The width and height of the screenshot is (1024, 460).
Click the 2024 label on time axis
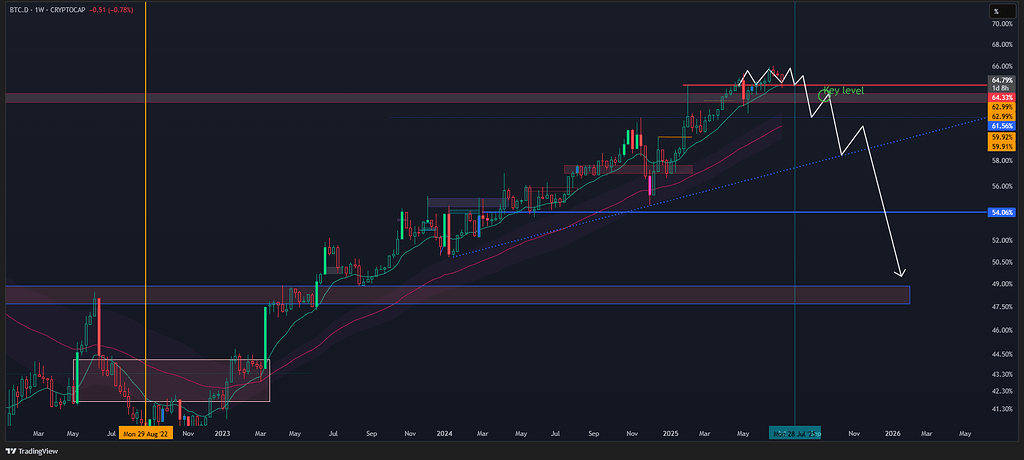(x=445, y=433)
